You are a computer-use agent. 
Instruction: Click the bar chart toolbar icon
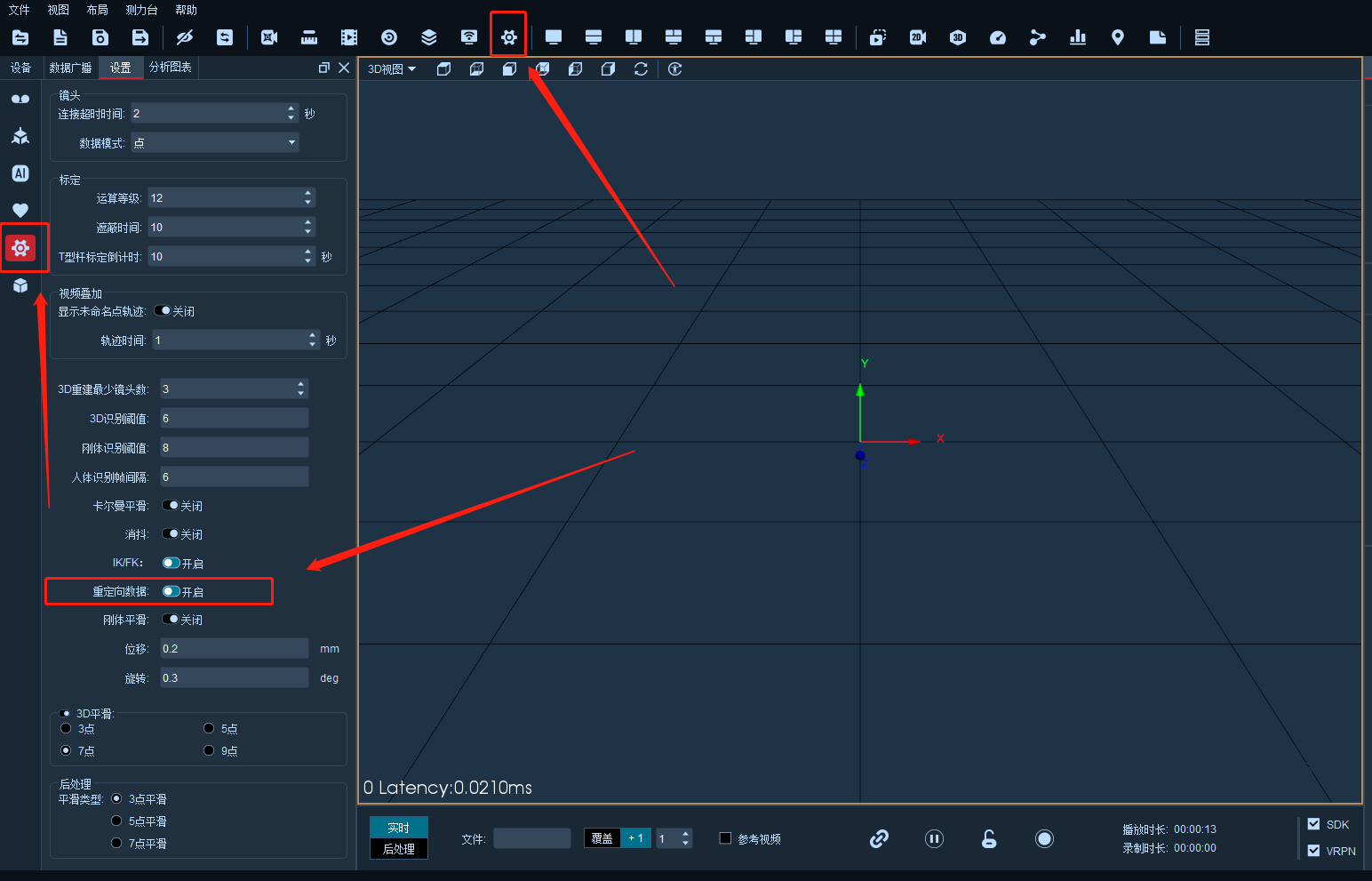pos(1078,37)
